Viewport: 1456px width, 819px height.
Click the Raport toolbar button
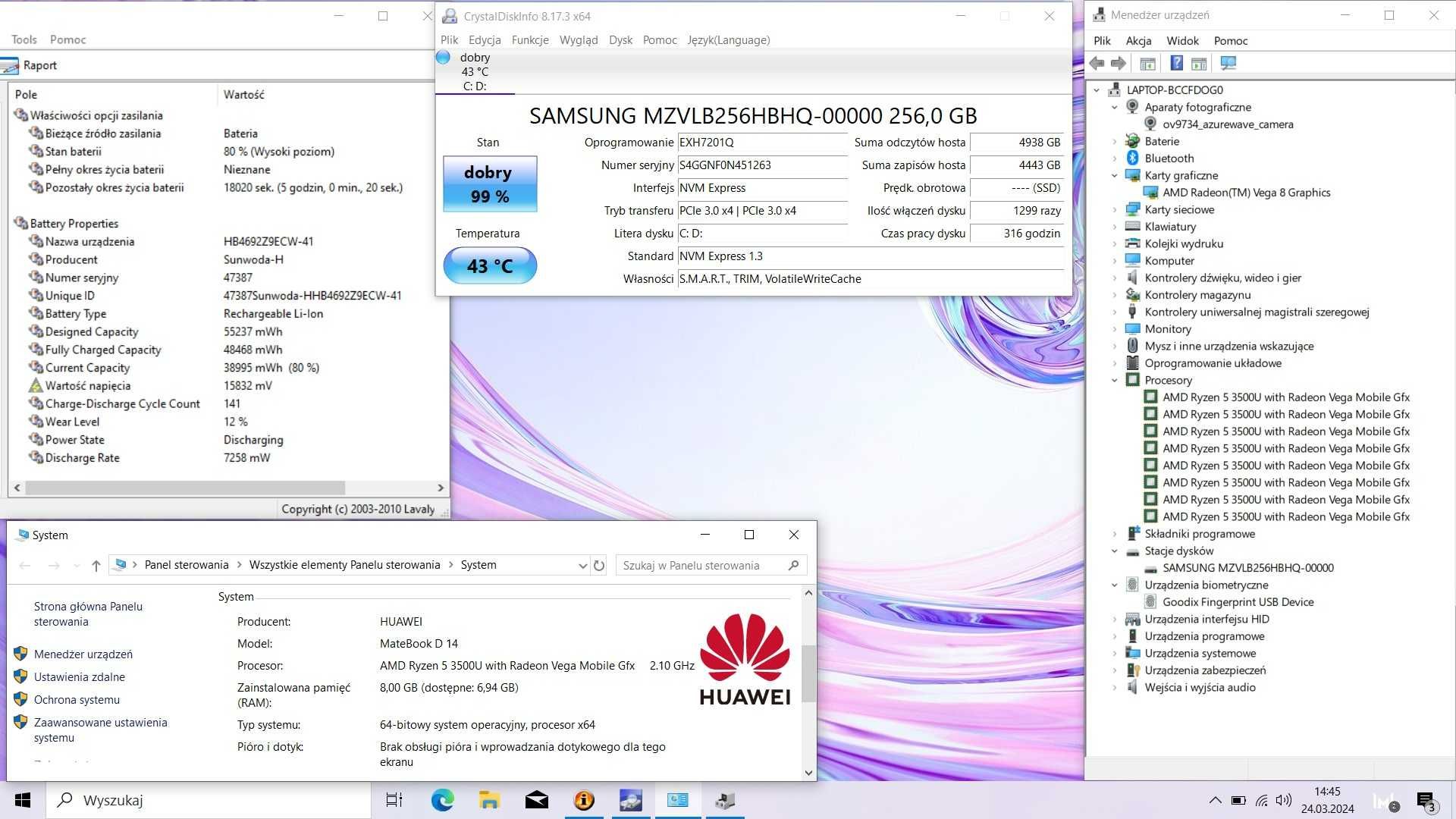click(x=30, y=65)
